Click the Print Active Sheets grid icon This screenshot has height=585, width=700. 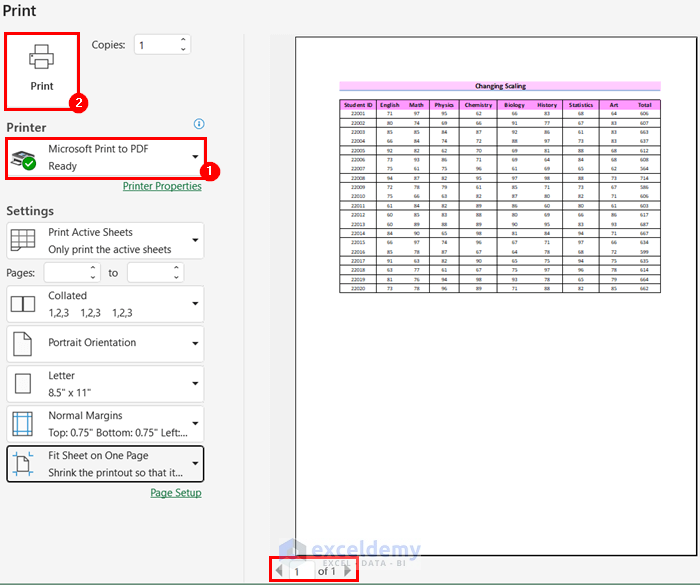click(23, 240)
